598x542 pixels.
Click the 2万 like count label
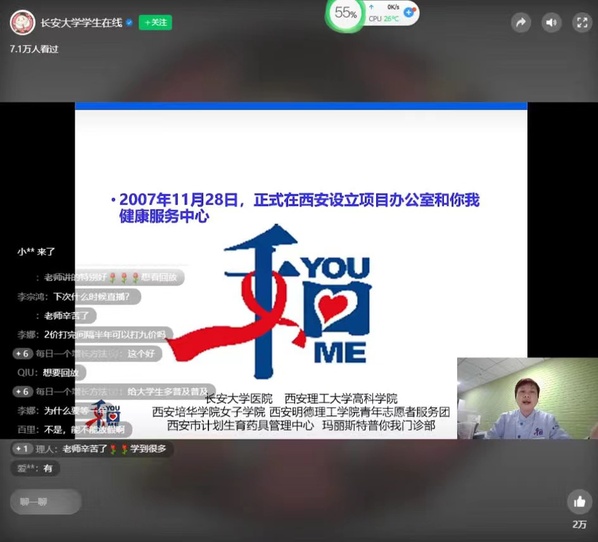coord(579,524)
